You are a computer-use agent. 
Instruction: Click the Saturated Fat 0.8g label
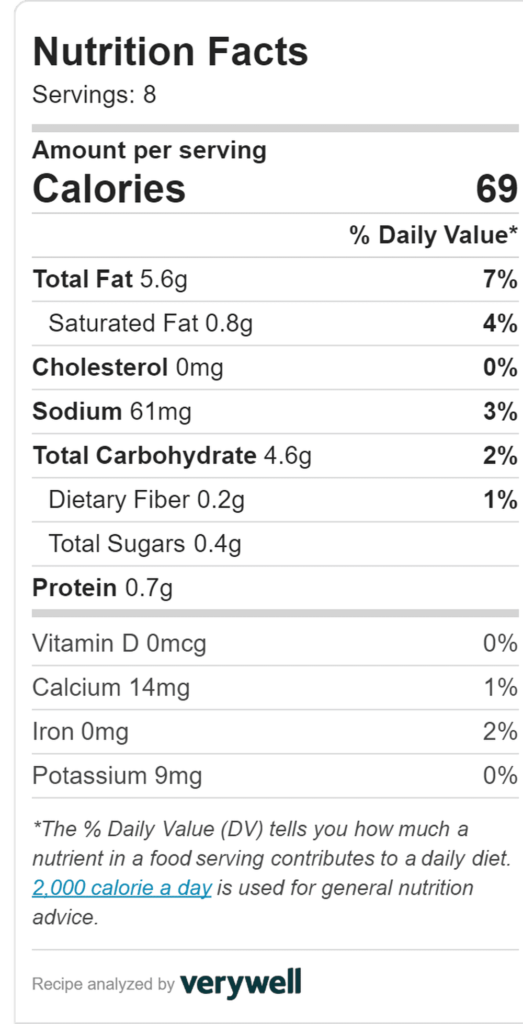click(150, 324)
